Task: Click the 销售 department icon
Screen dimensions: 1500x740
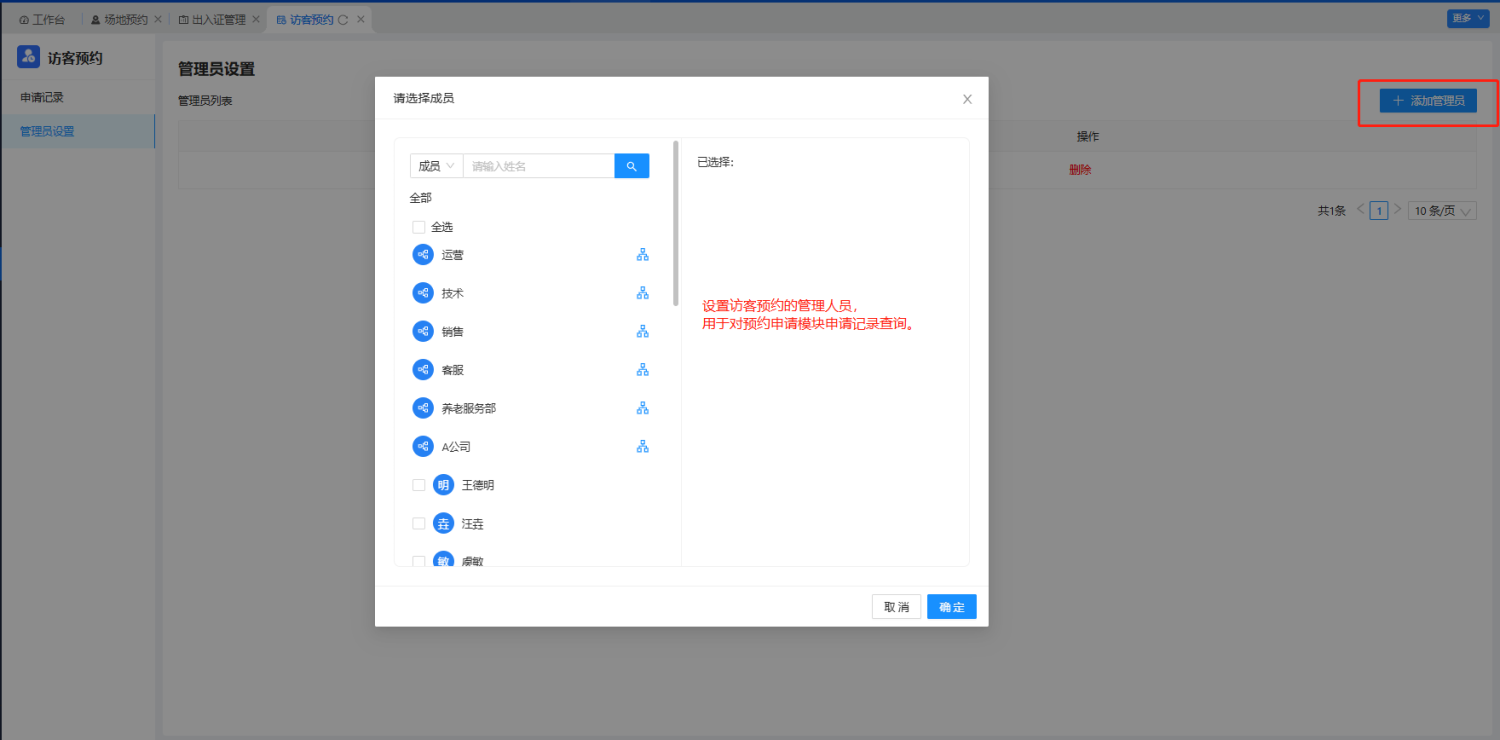Action: tap(423, 331)
